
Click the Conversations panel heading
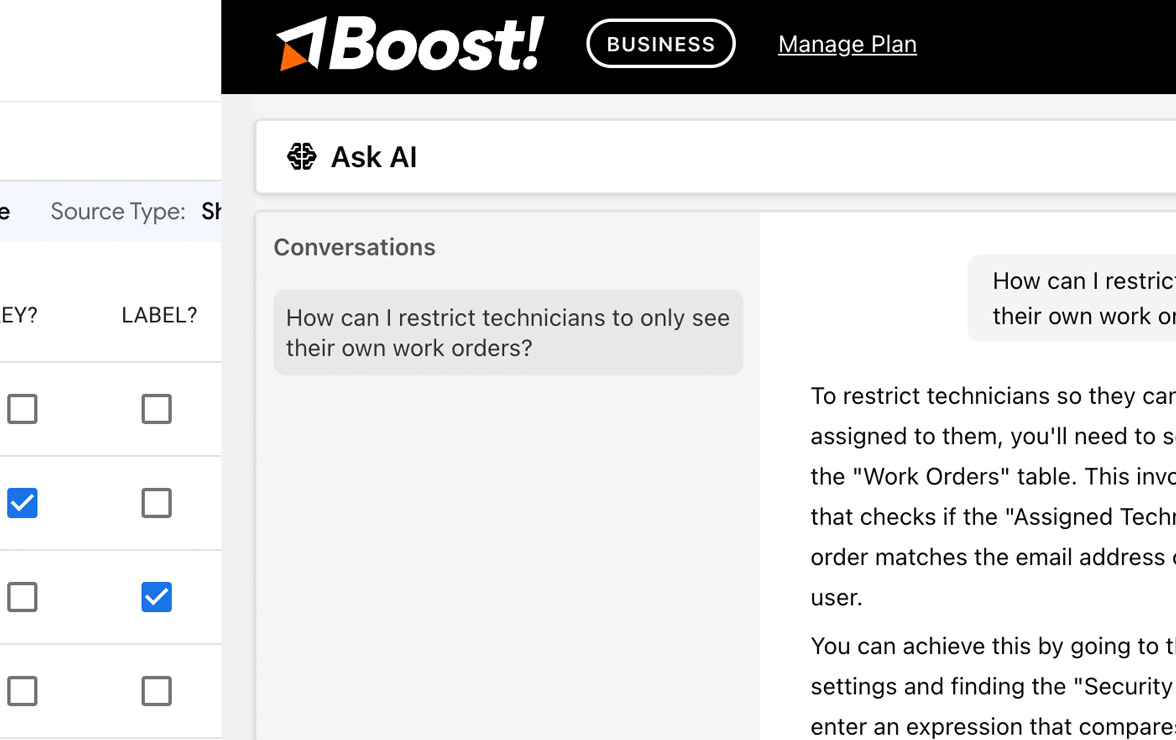pyautogui.click(x=354, y=246)
